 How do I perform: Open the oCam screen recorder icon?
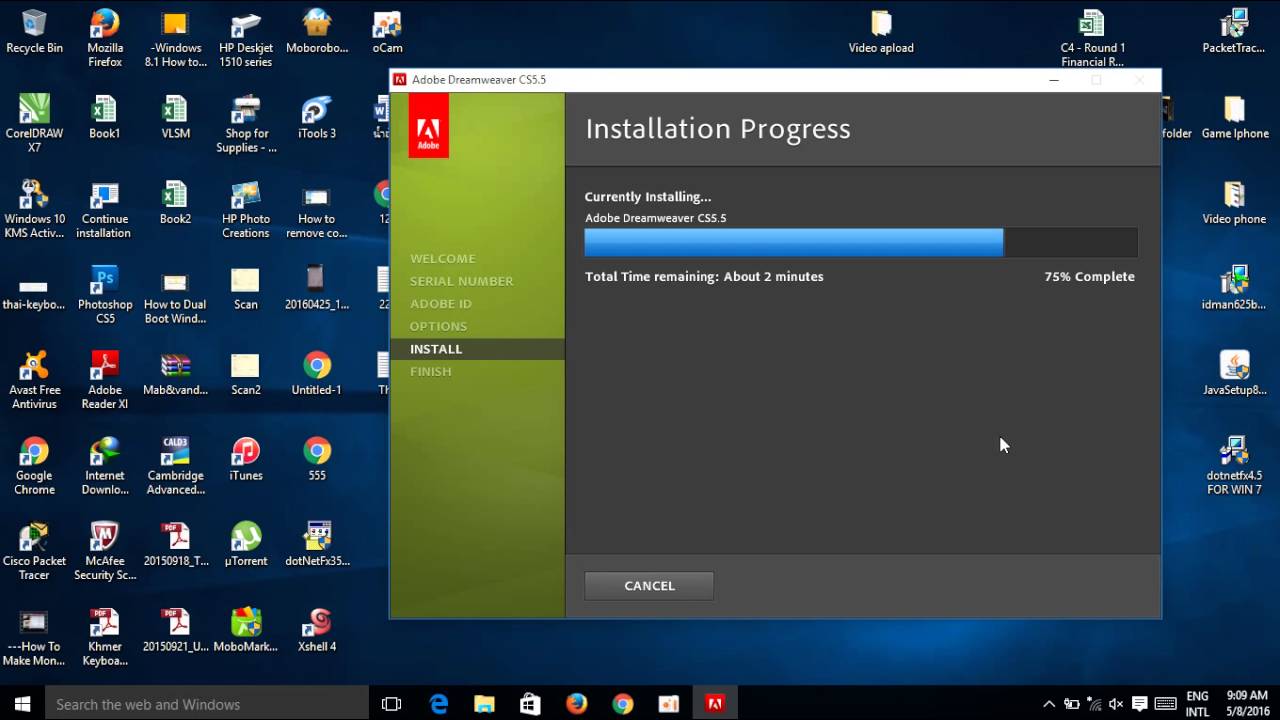coord(386,22)
